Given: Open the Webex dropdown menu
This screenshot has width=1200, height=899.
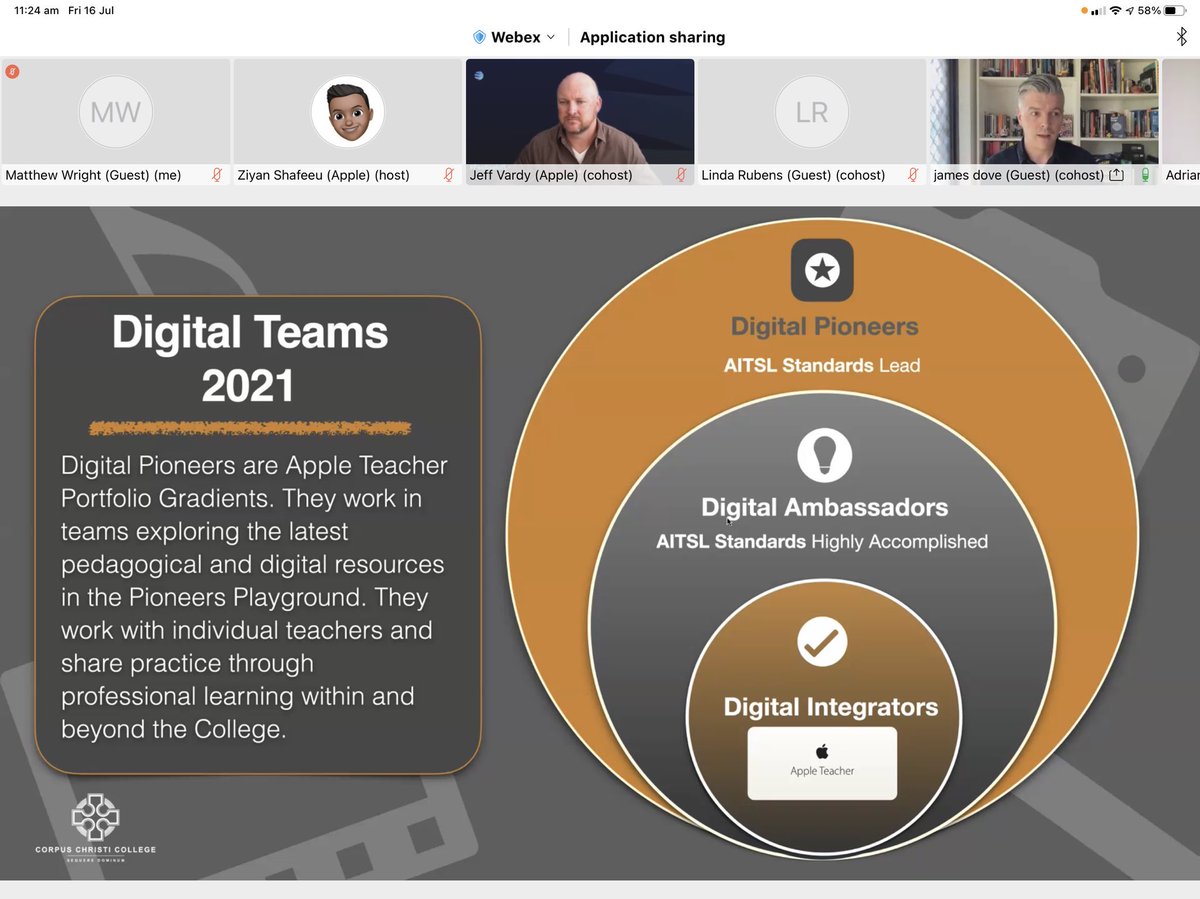Looking at the screenshot, I should click(x=514, y=37).
